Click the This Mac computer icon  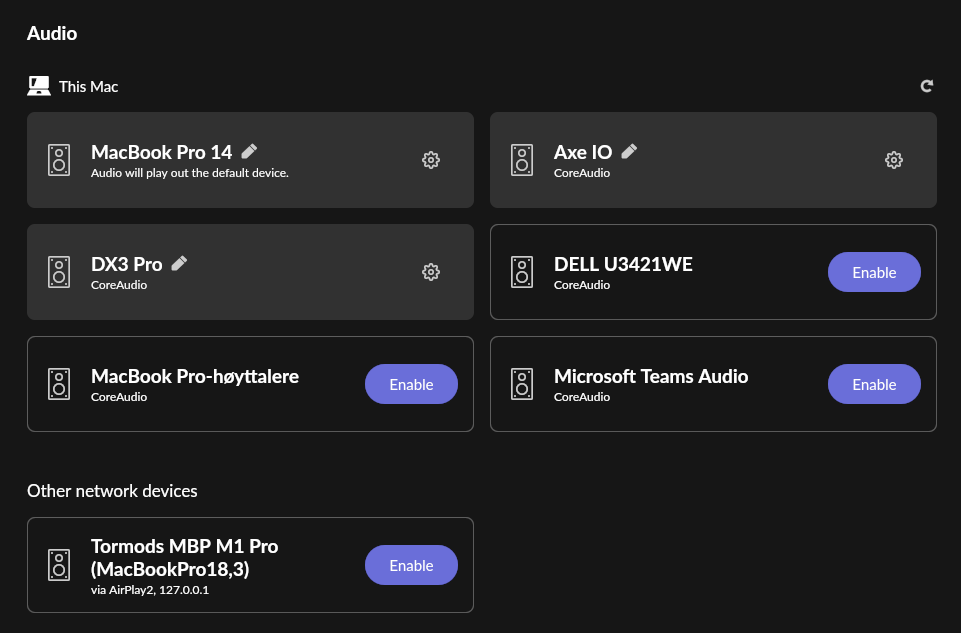click(x=39, y=86)
